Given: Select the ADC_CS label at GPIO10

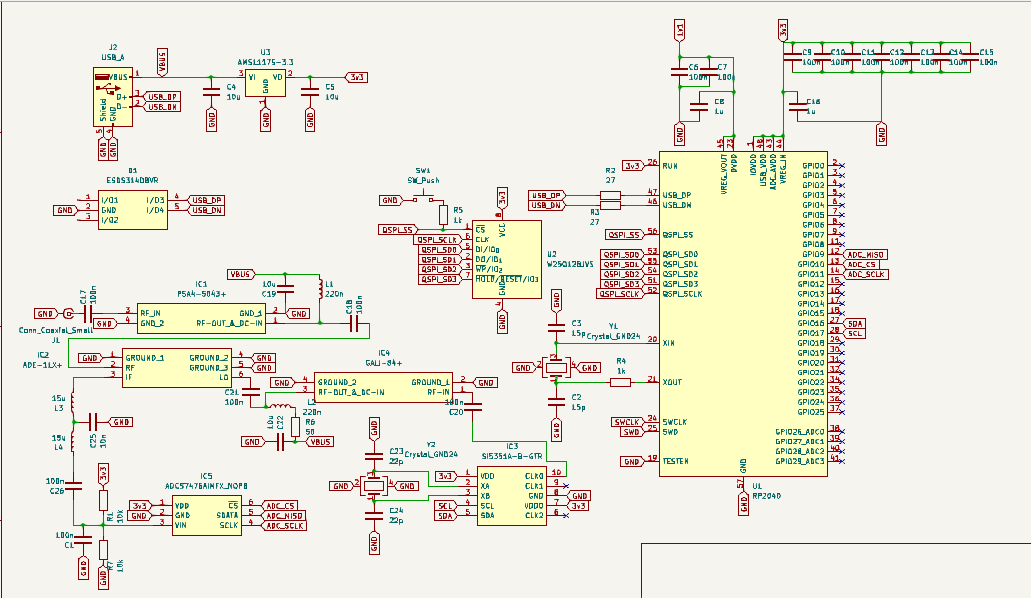Looking at the screenshot, I should click(x=860, y=264).
